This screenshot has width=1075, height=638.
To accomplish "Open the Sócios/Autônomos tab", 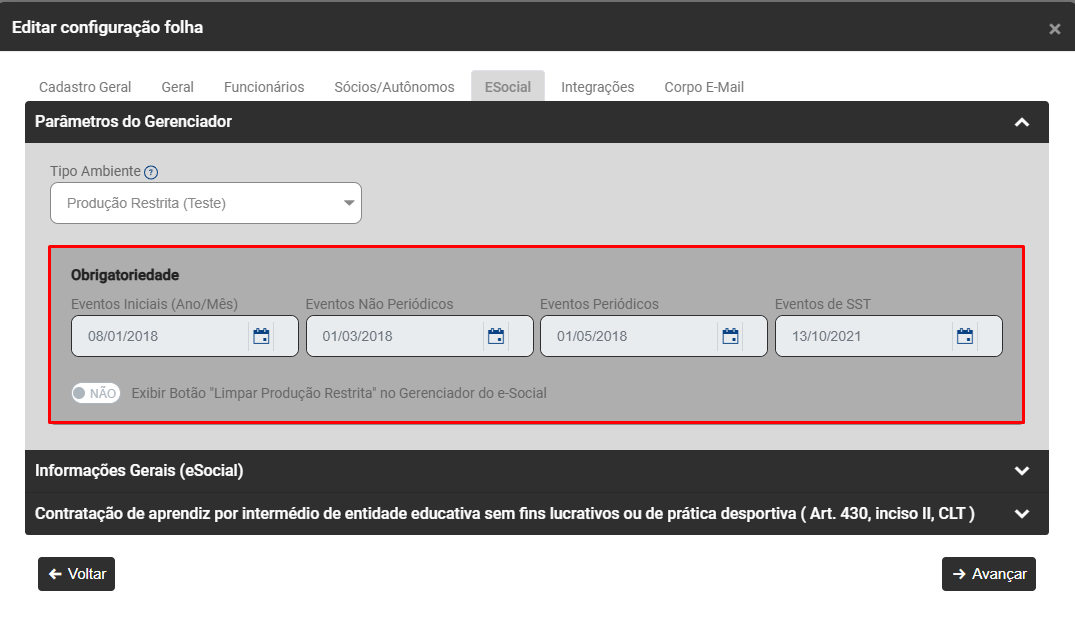I will pos(394,87).
